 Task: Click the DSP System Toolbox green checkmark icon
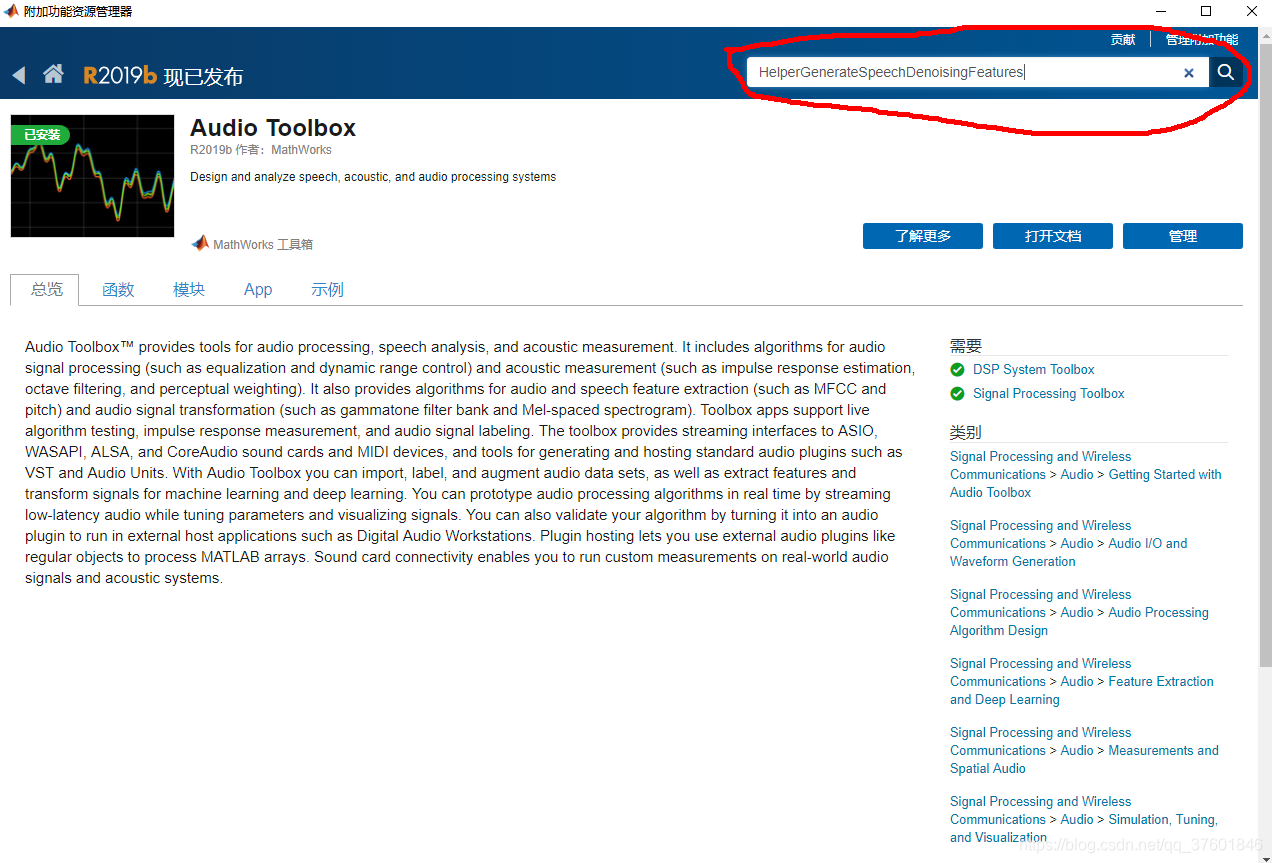coord(958,370)
